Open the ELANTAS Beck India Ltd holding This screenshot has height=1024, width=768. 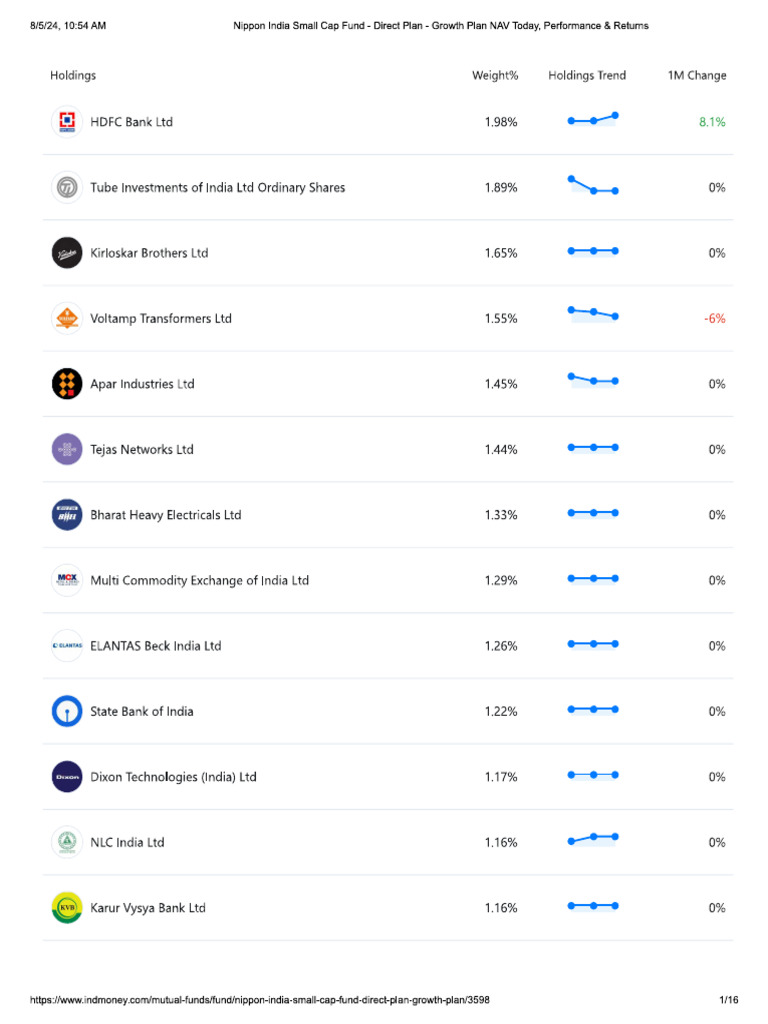[x=155, y=646]
